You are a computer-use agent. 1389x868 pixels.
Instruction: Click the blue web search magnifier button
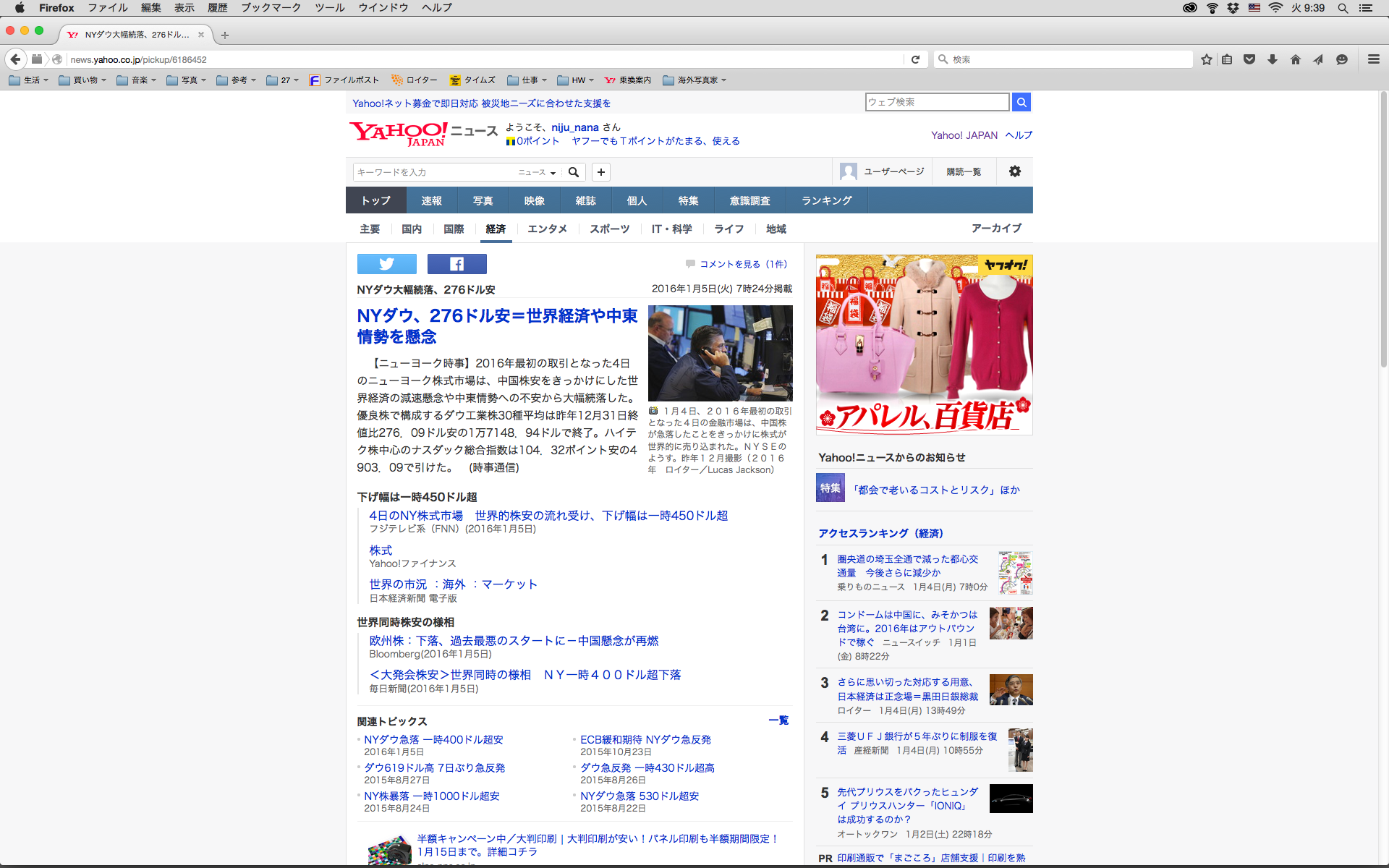pos(1021,102)
